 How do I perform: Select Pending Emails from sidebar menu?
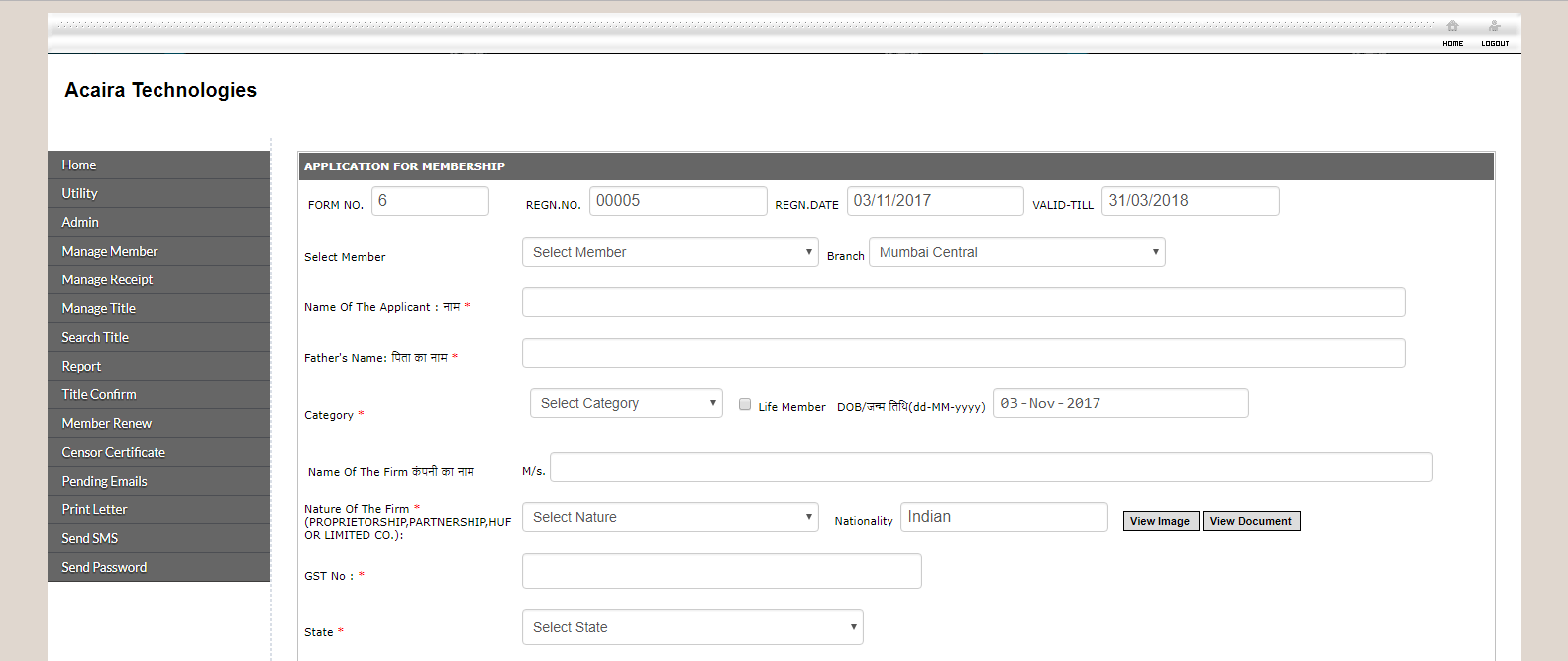tap(104, 481)
